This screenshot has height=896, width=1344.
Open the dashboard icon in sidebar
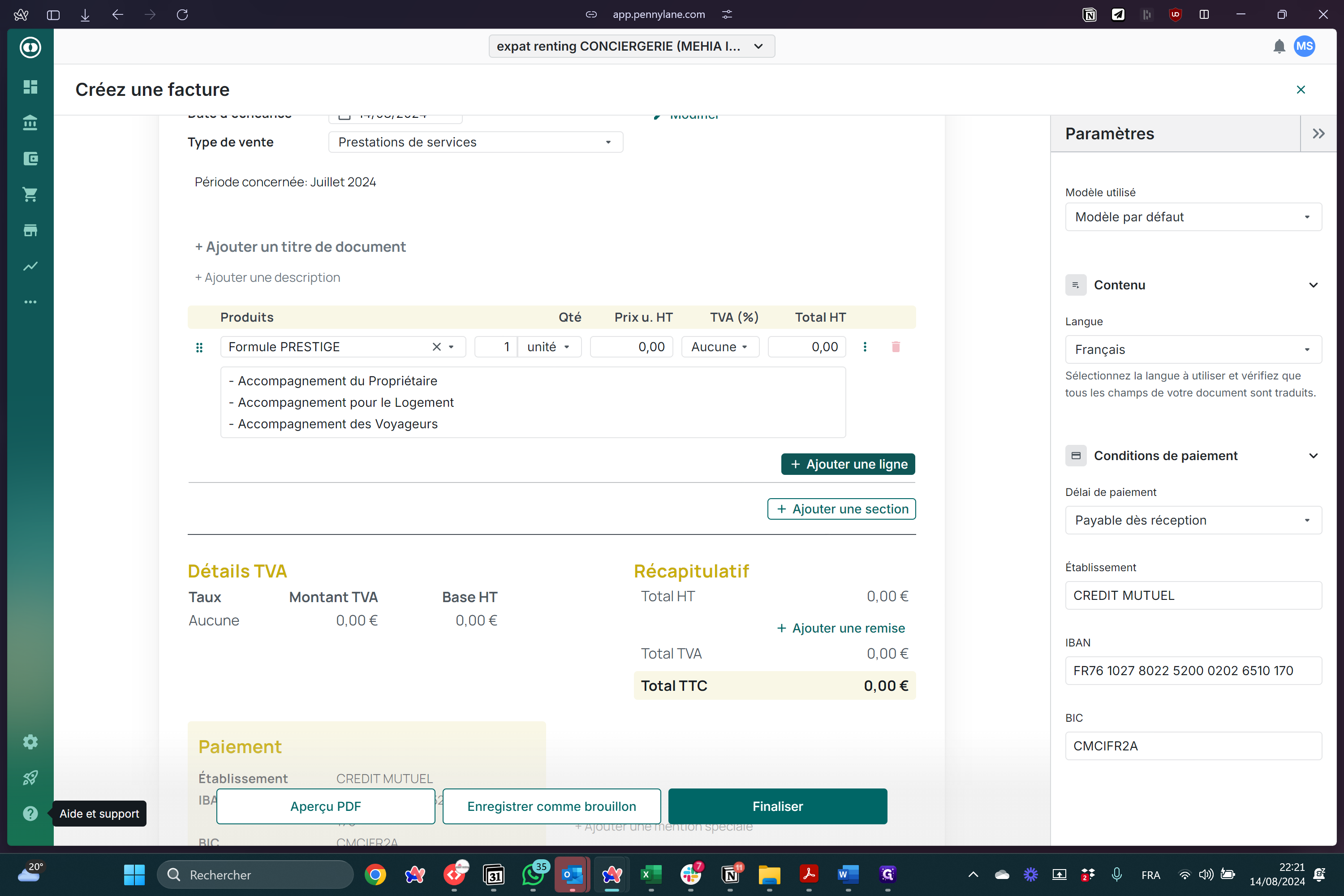[30, 87]
